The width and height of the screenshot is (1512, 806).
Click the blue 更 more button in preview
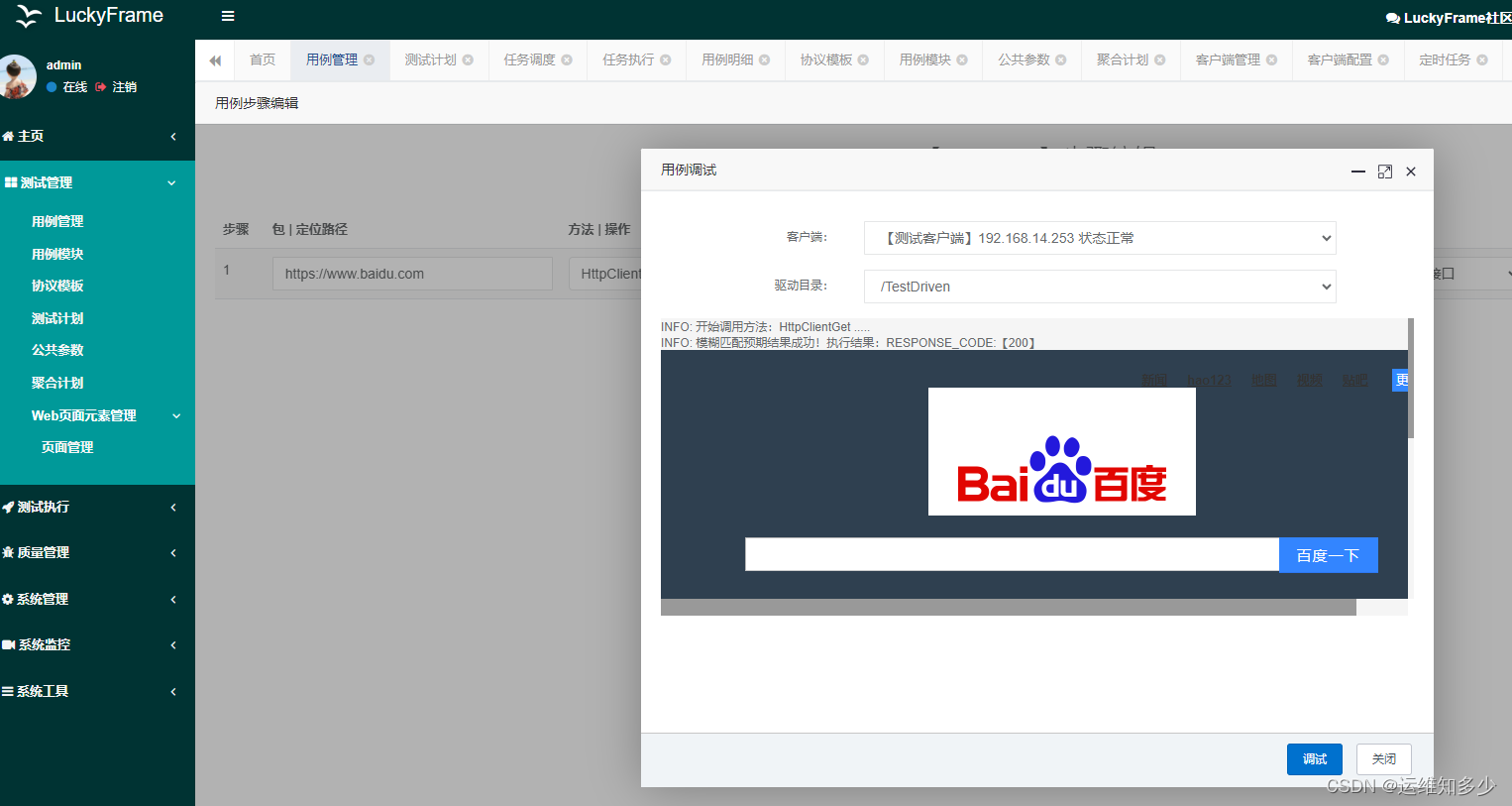point(1401,380)
